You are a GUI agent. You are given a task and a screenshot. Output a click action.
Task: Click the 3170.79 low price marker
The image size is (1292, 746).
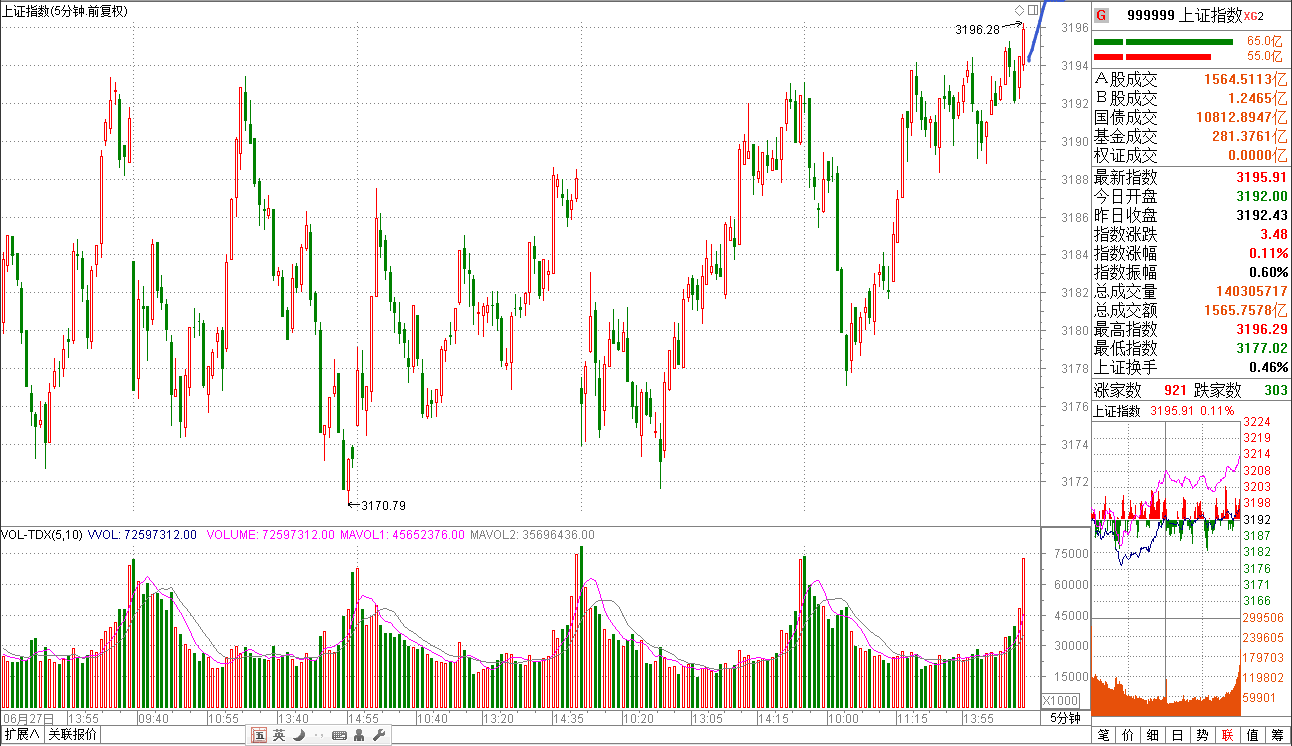(383, 505)
